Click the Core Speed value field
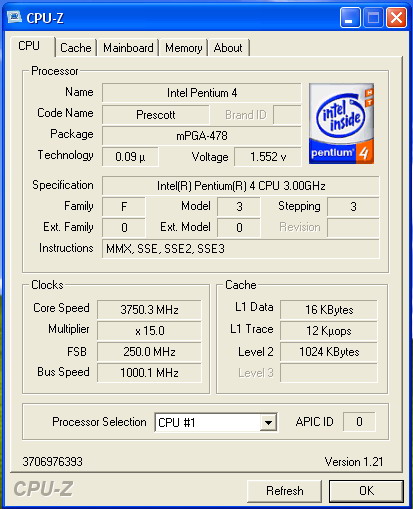This screenshot has height=509, width=413. pos(149,310)
